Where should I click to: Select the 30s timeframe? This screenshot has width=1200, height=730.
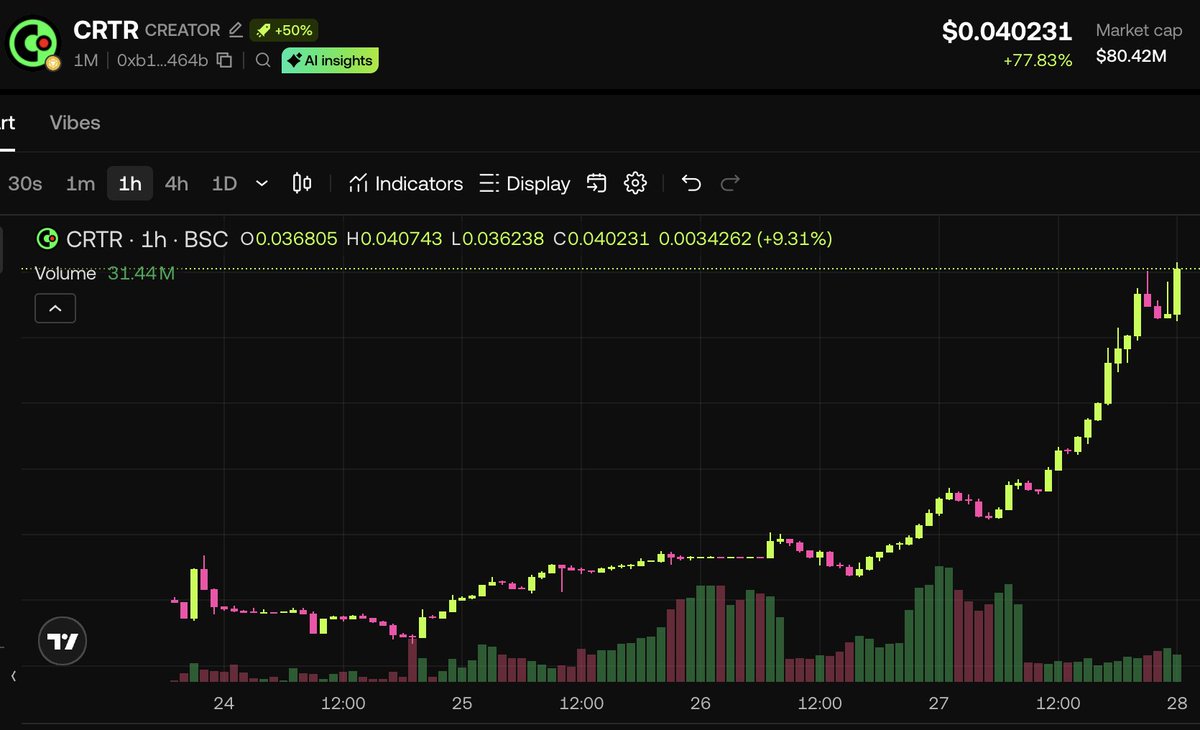click(x=25, y=184)
